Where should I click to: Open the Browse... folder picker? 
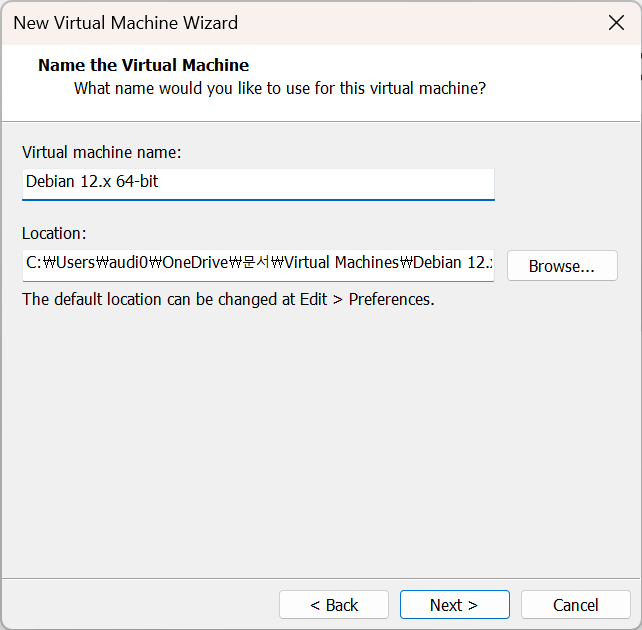(562, 266)
